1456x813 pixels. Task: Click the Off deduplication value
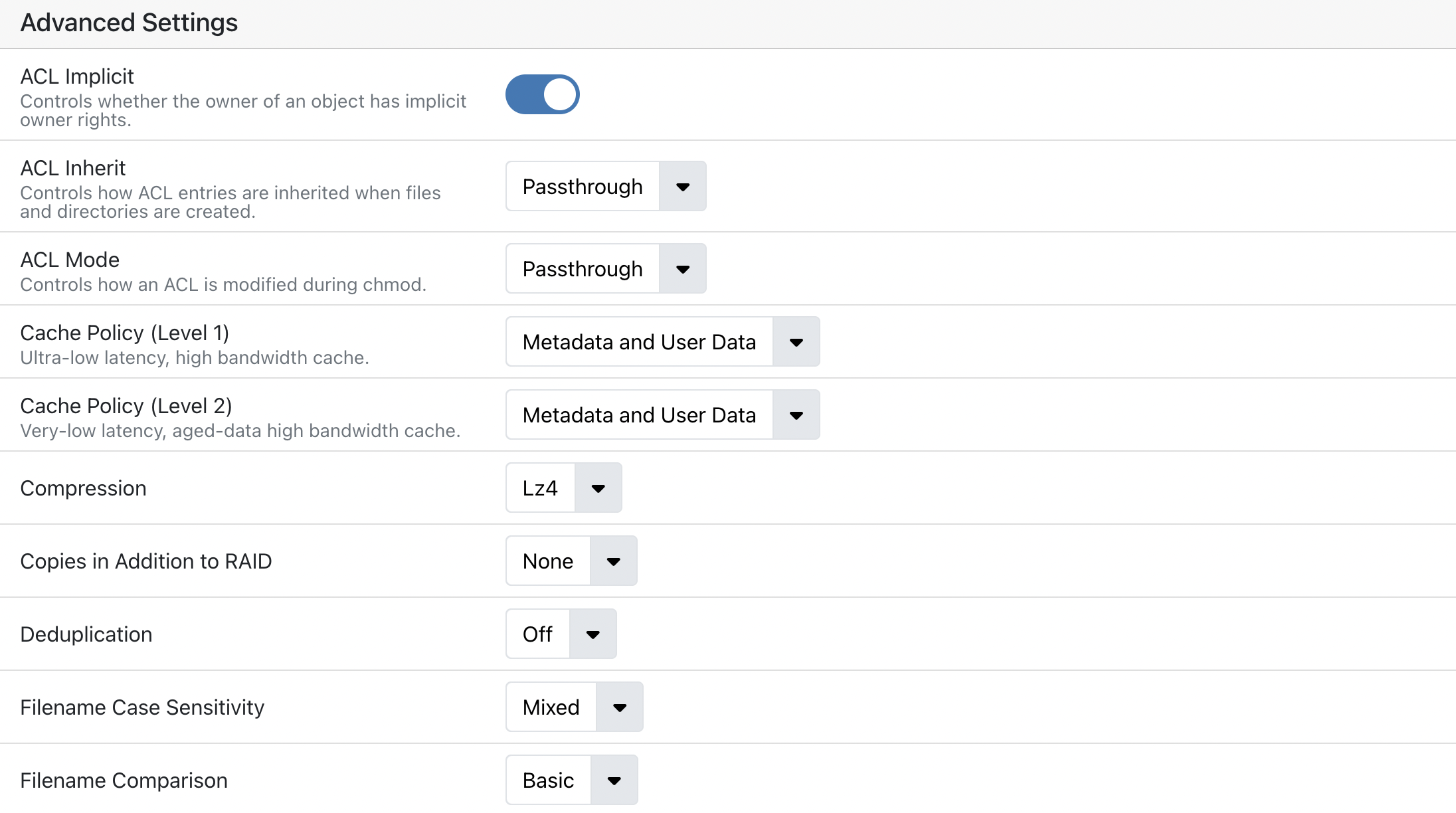(x=537, y=634)
